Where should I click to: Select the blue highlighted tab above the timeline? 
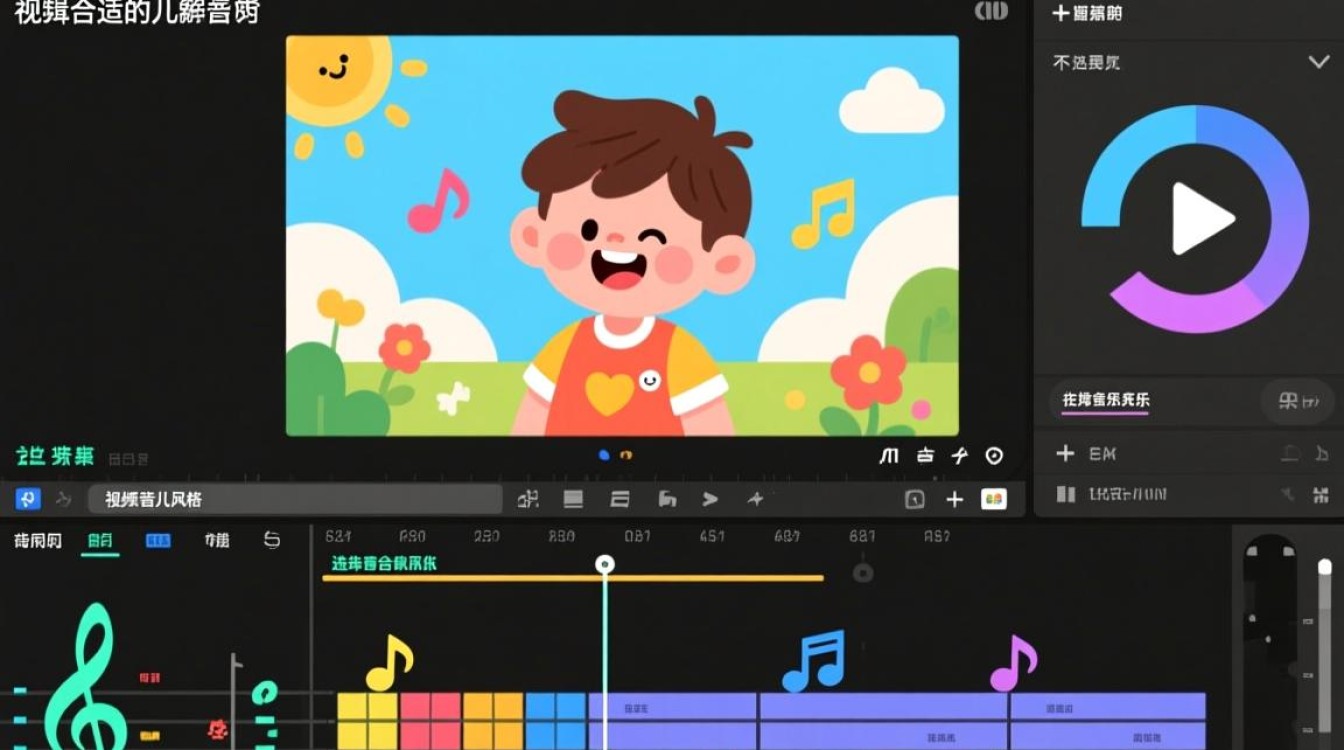[x=158, y=540]
